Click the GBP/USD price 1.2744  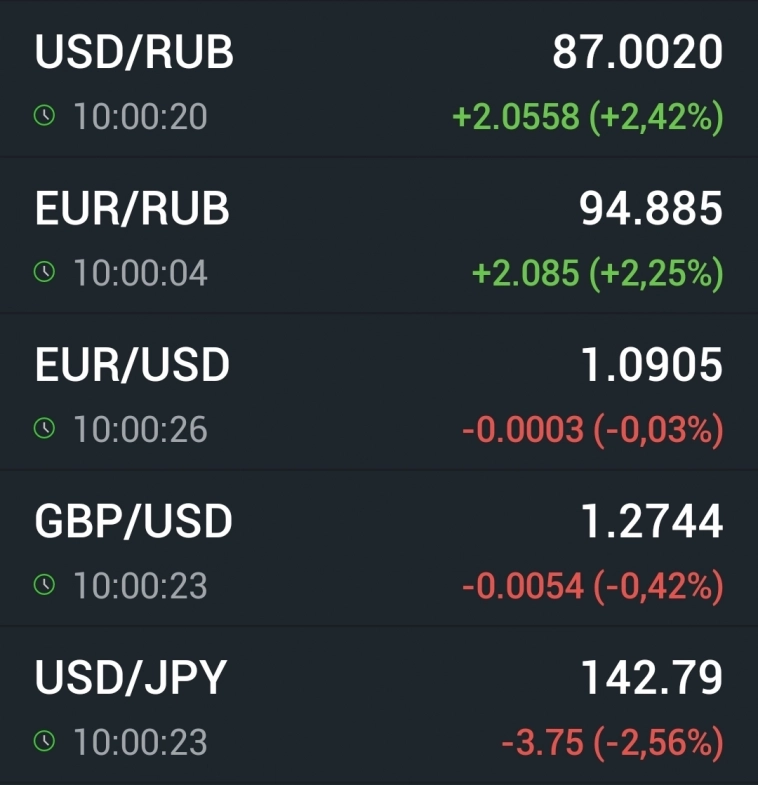pyautogui.click(x=651, y=521)
